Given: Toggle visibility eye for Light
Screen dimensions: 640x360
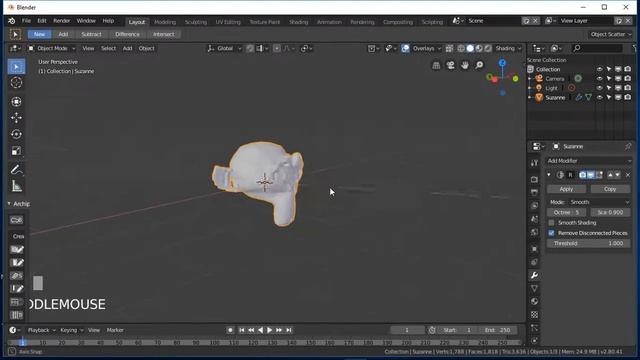Looking at the screenshot, I should [x=600, y=88].
